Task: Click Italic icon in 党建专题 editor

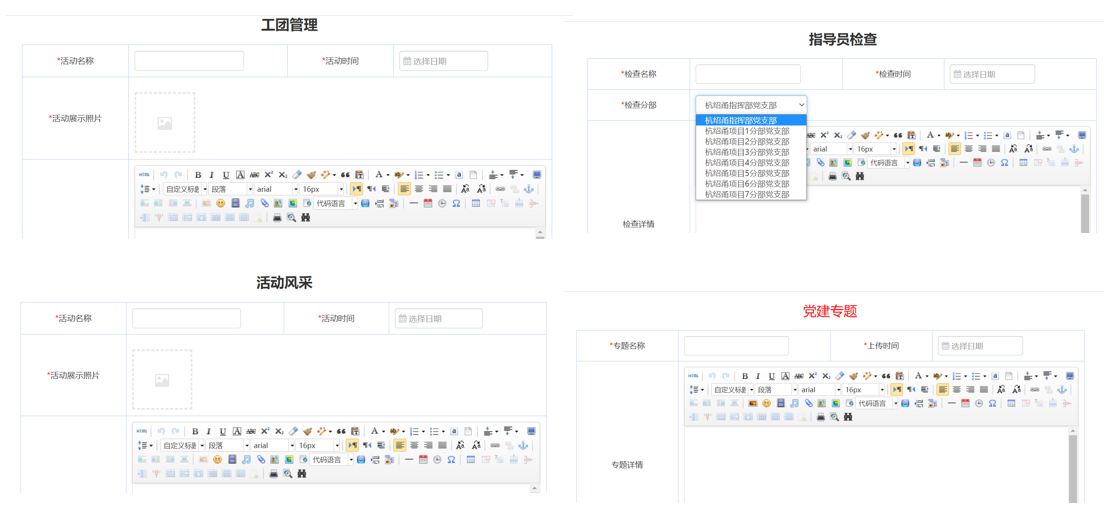Action: [758, 376]
